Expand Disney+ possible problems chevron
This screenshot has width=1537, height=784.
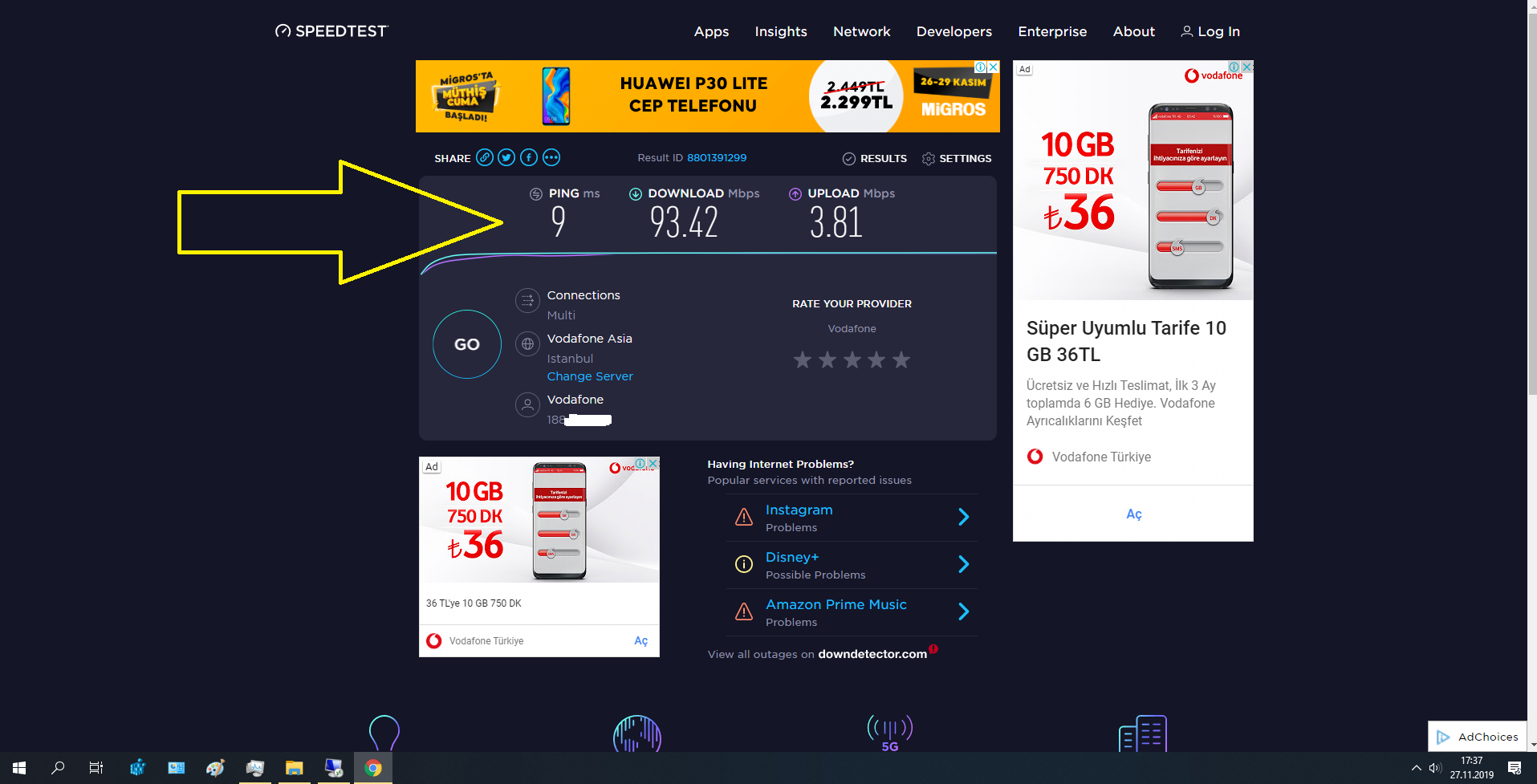coord(964,564)
